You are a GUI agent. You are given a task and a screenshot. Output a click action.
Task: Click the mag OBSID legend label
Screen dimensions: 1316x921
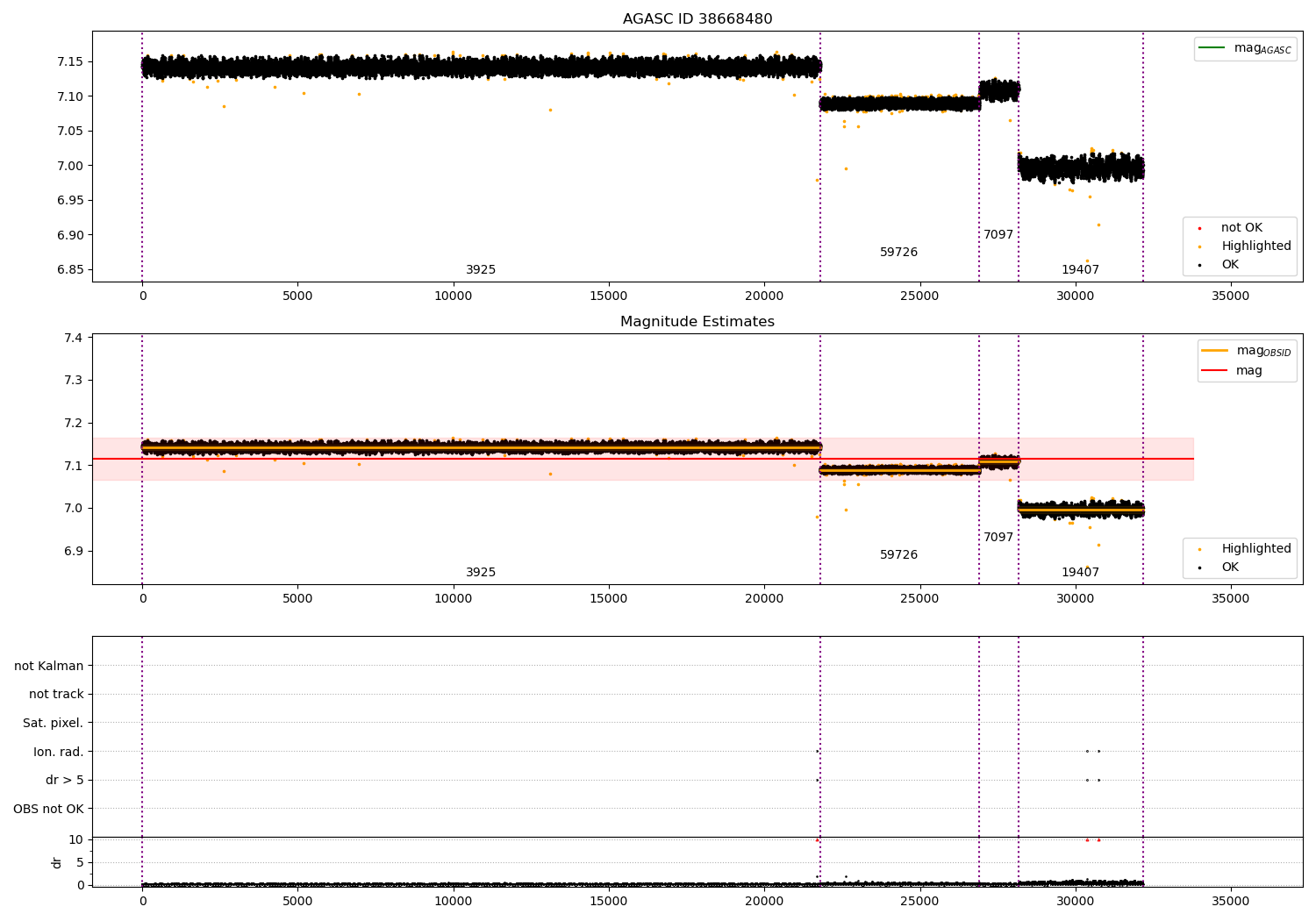click(1263, 351)
